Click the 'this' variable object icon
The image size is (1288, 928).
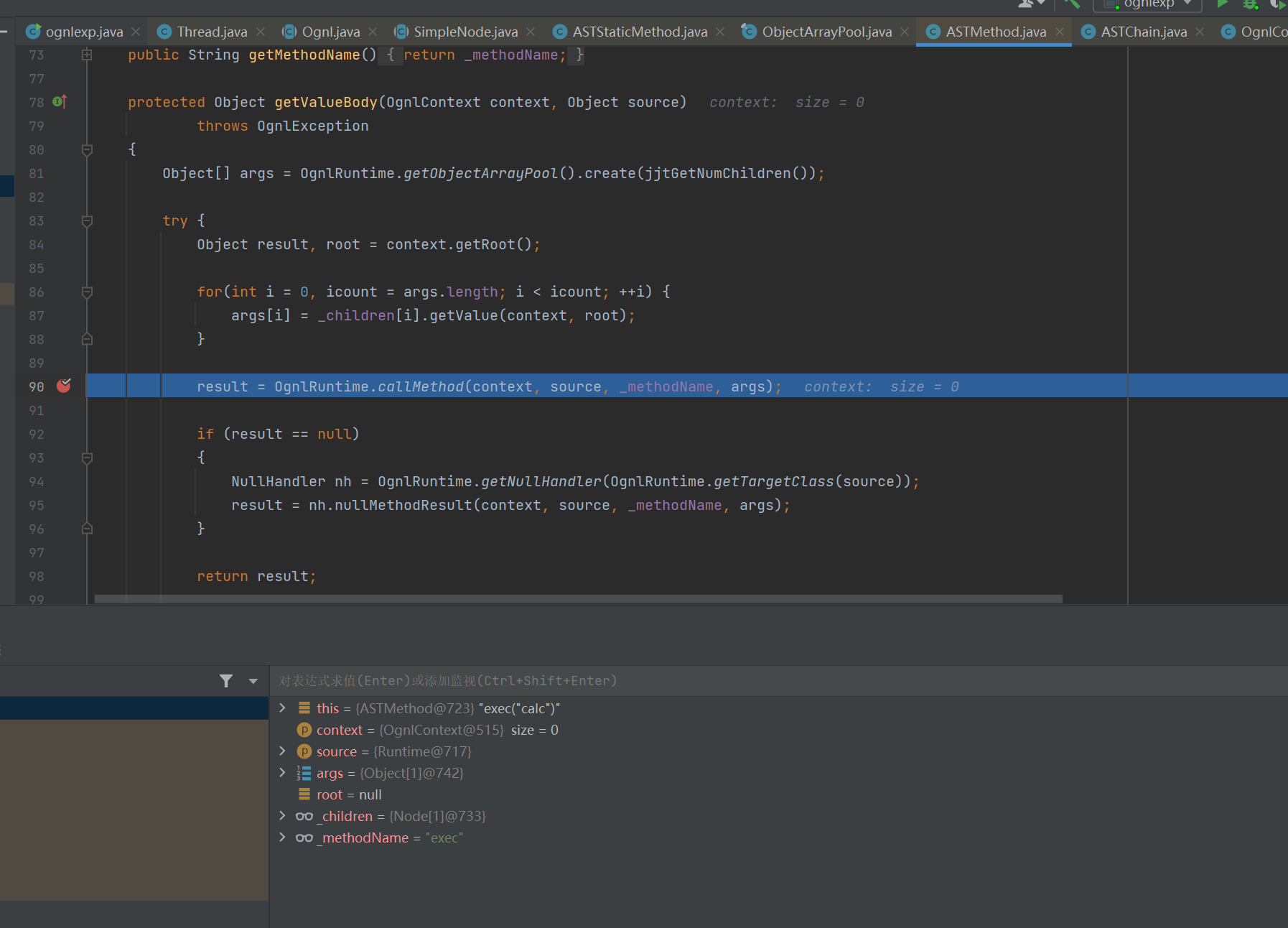pos(304,708)
